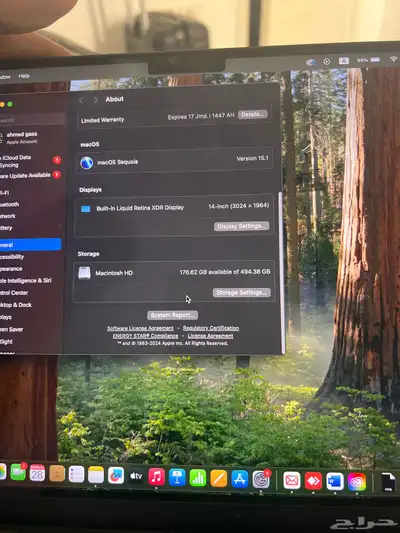Open Microsoft Word from the Dock
Viewport: 400px width, 533px height.
335,482
